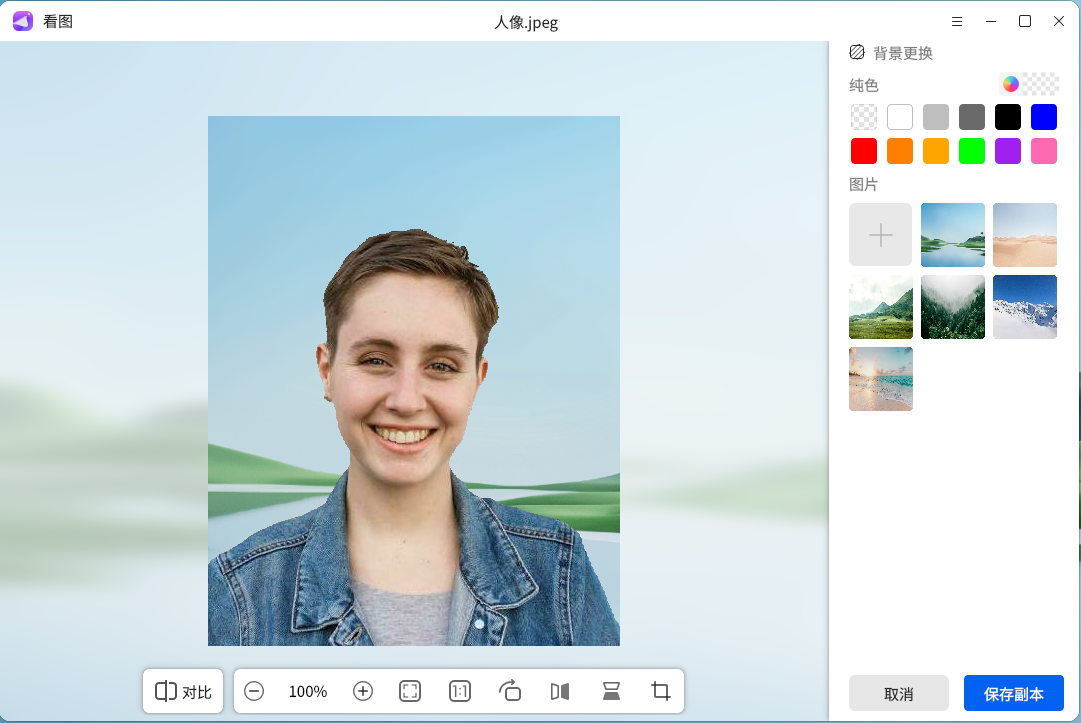Show image at 1:1 actual size
This screenshot has width=1081, height=723.
(460, 691)
